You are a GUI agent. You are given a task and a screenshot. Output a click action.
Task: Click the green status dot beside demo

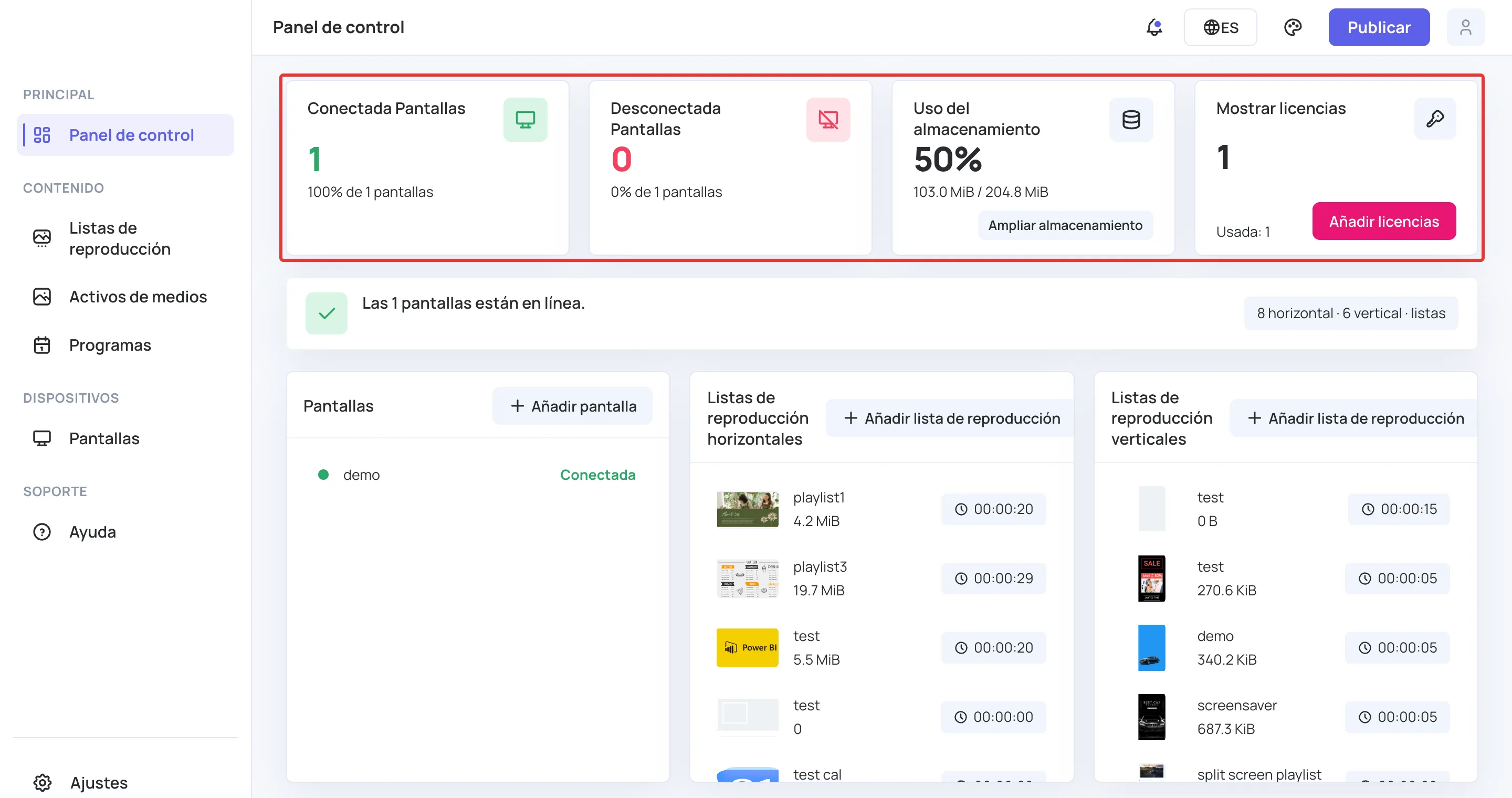coord(323,475)
